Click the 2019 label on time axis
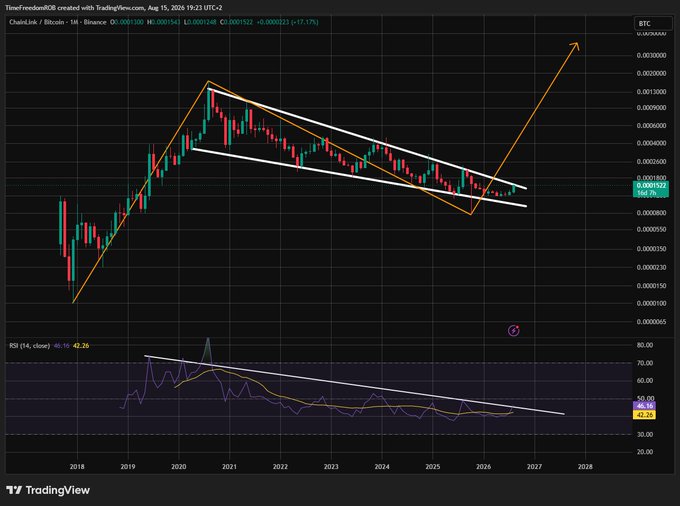The image size is (680, 506). click(x=128, y=467)
